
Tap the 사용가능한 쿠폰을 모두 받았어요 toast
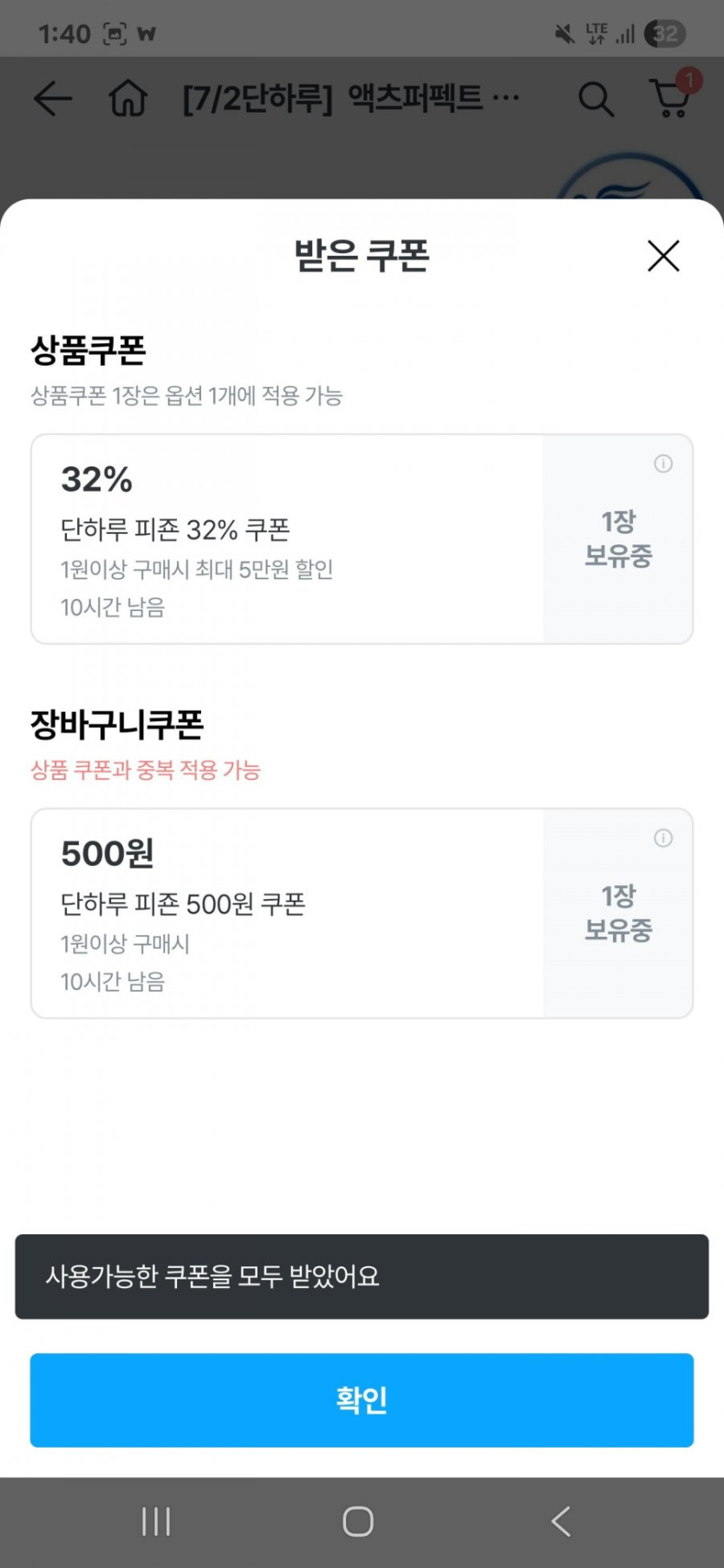tap(362, 1277)
